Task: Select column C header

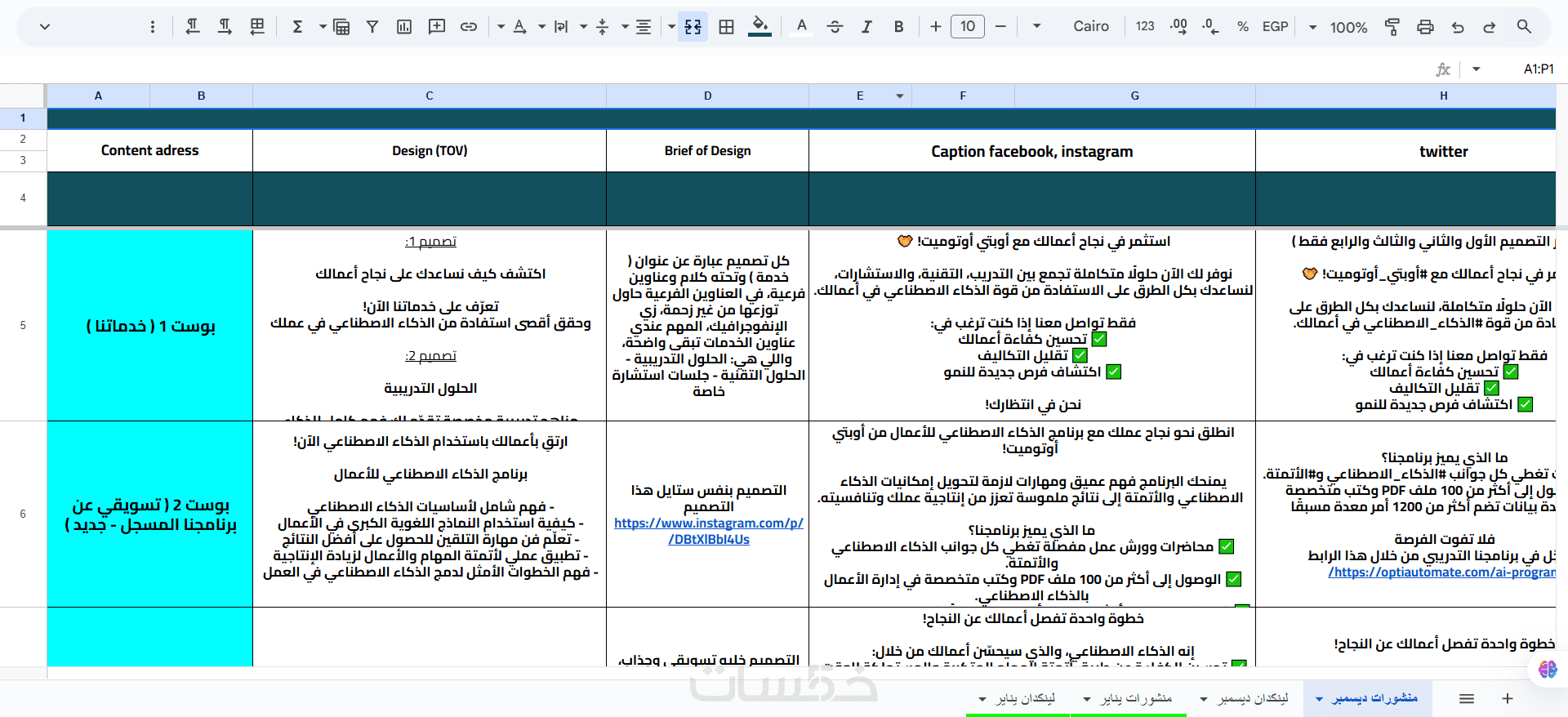Action: (430, 96)
